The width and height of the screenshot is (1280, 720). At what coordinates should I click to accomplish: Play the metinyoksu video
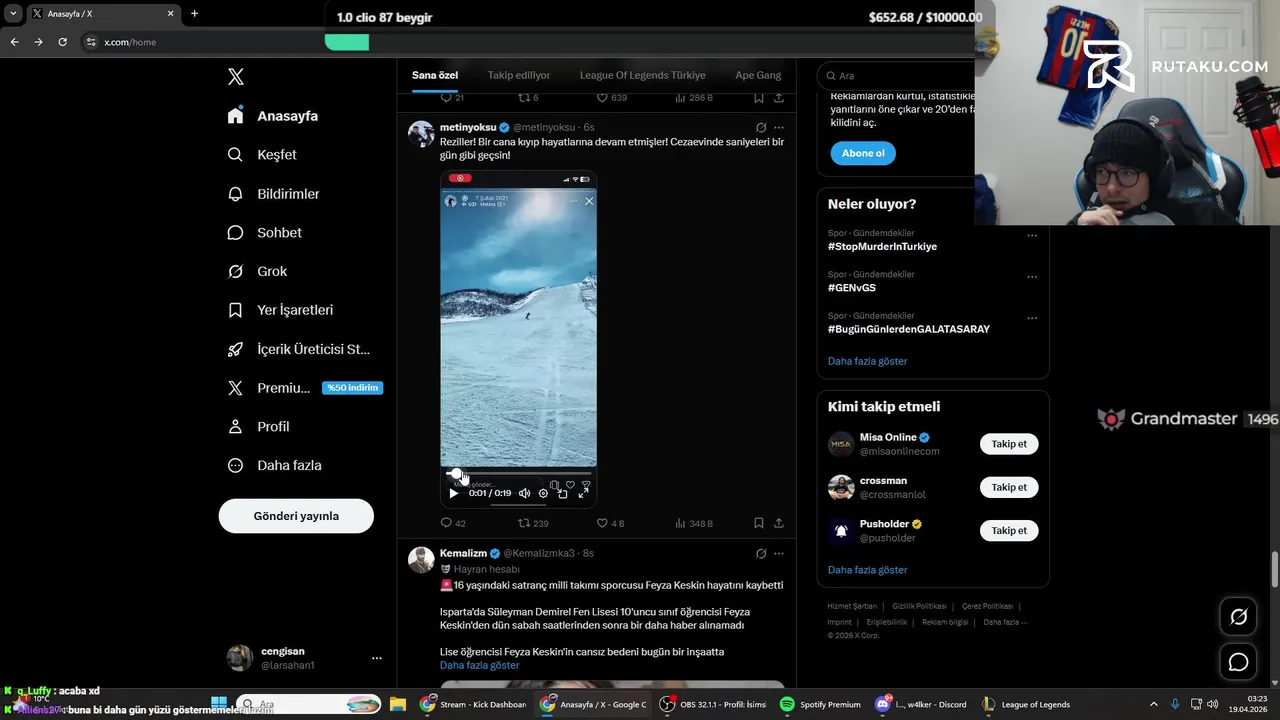coord(453,493)
